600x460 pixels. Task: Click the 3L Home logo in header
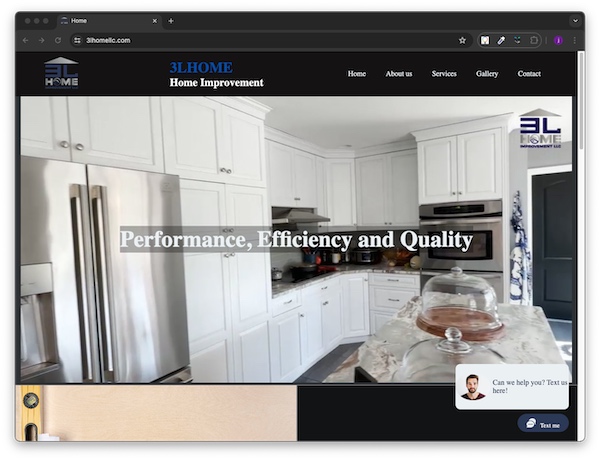[61, 73]
